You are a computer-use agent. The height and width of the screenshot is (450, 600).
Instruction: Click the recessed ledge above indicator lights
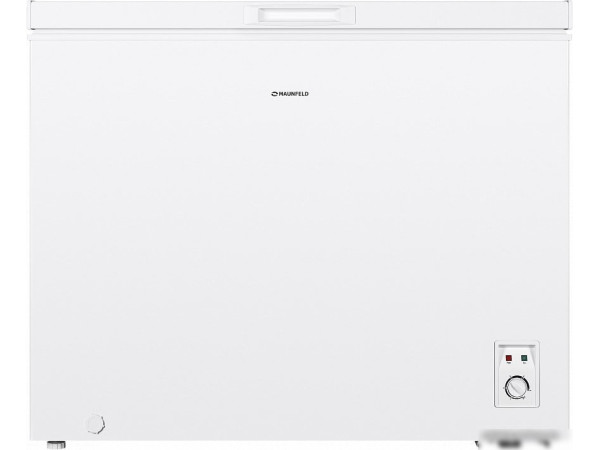point(516,346)
